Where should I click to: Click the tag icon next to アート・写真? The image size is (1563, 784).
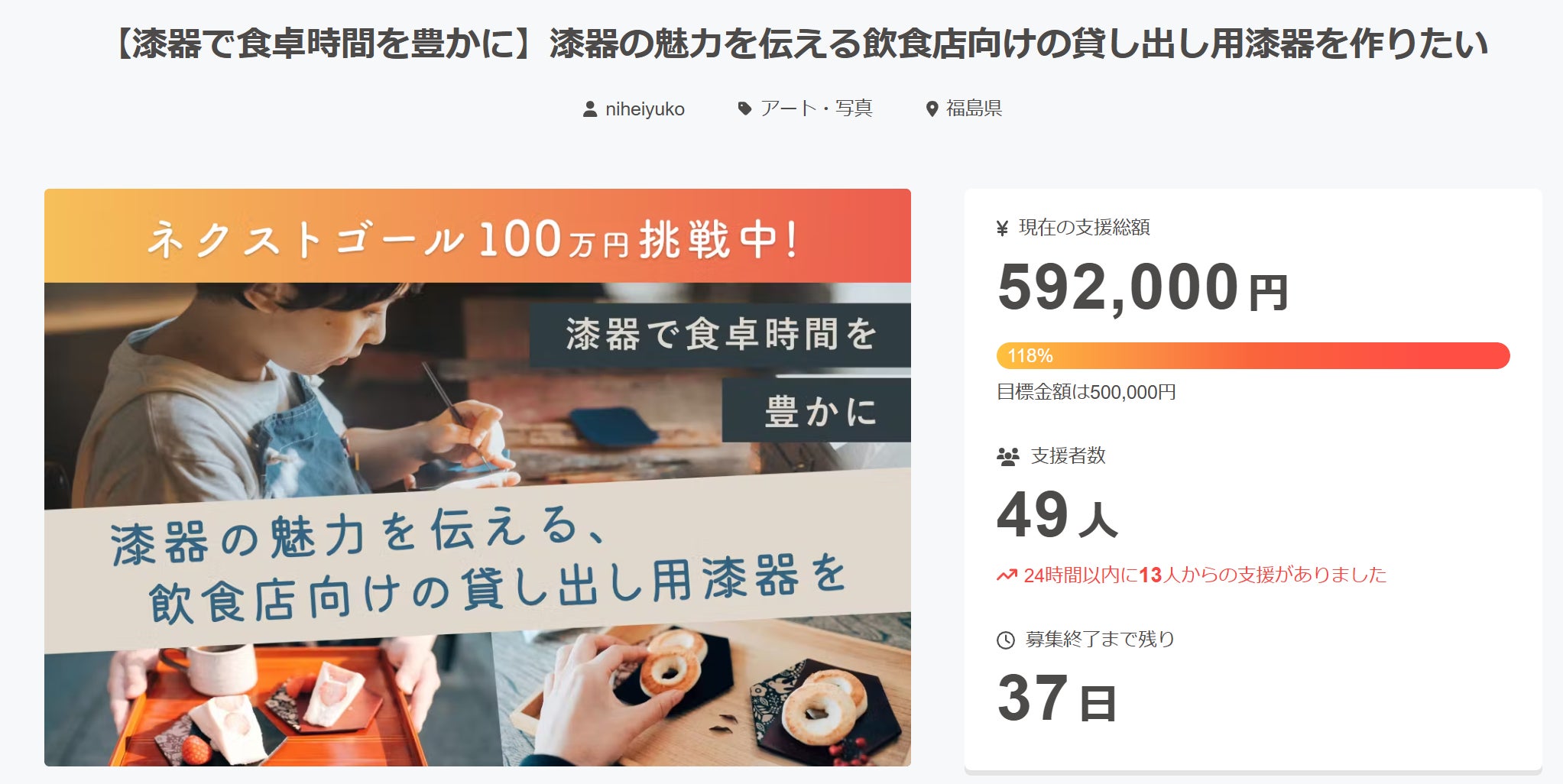(x=744, y=109)
